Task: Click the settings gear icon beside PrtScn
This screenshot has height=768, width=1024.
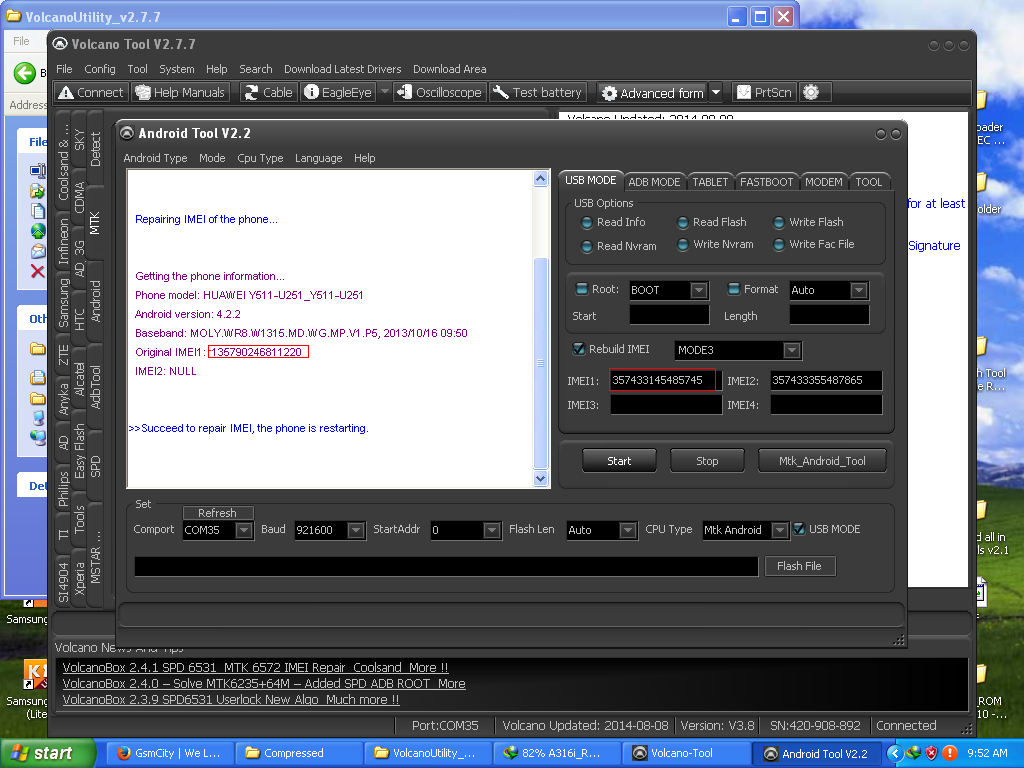Action: tap(811, 92)
